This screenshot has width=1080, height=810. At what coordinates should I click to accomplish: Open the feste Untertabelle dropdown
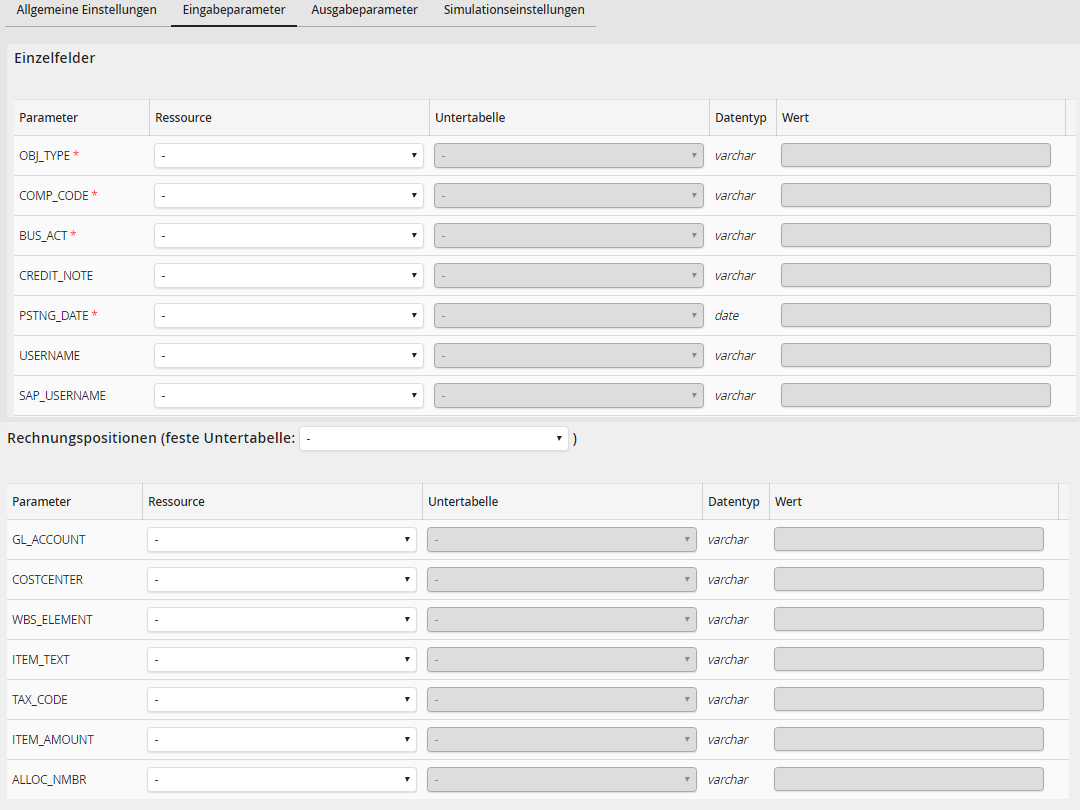[433, 439]
